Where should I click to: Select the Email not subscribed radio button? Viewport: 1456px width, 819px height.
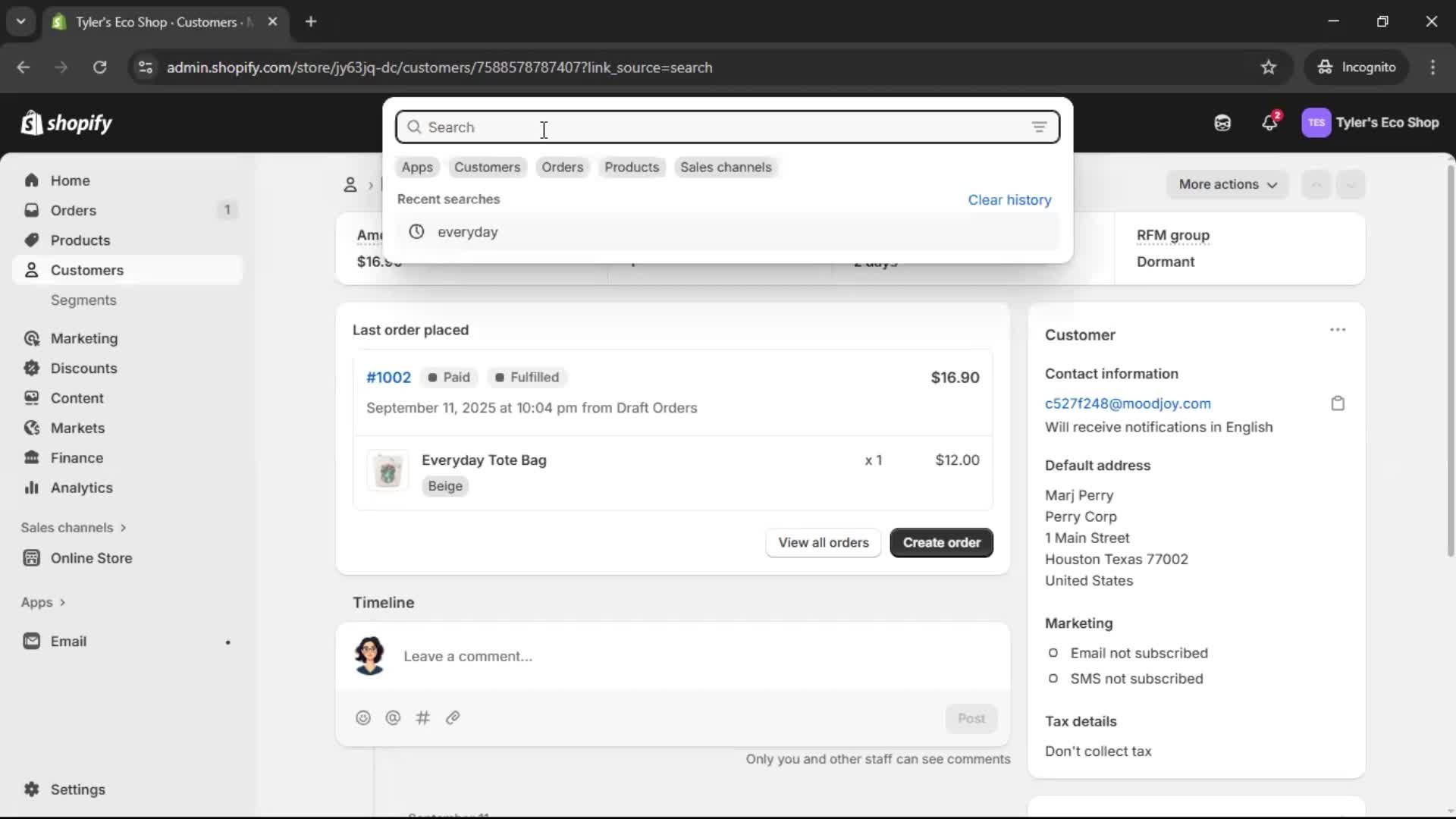(1054, 653)
